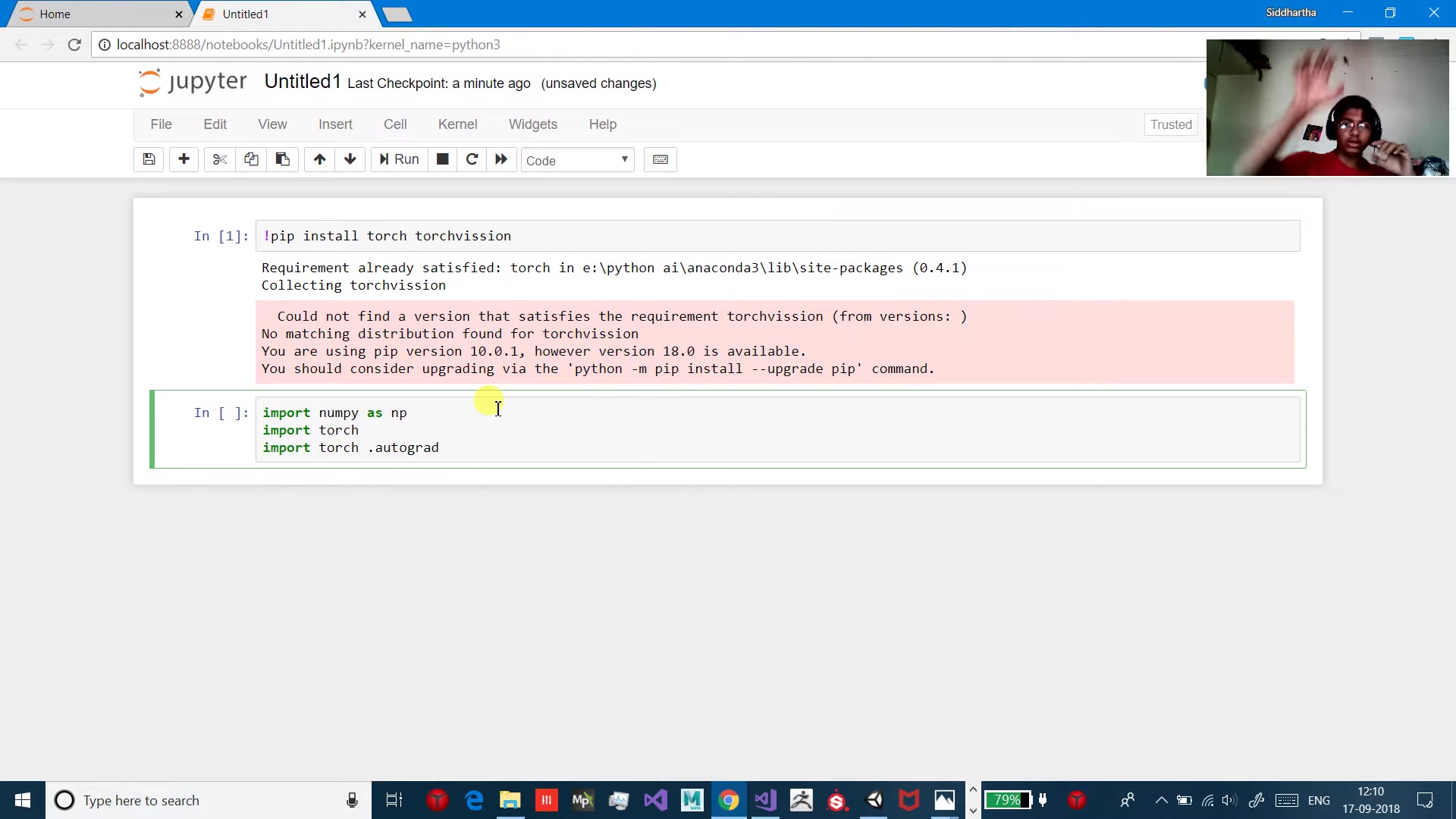Run the selected cell
The image size is (1456, 819).
tap(399, 159)
